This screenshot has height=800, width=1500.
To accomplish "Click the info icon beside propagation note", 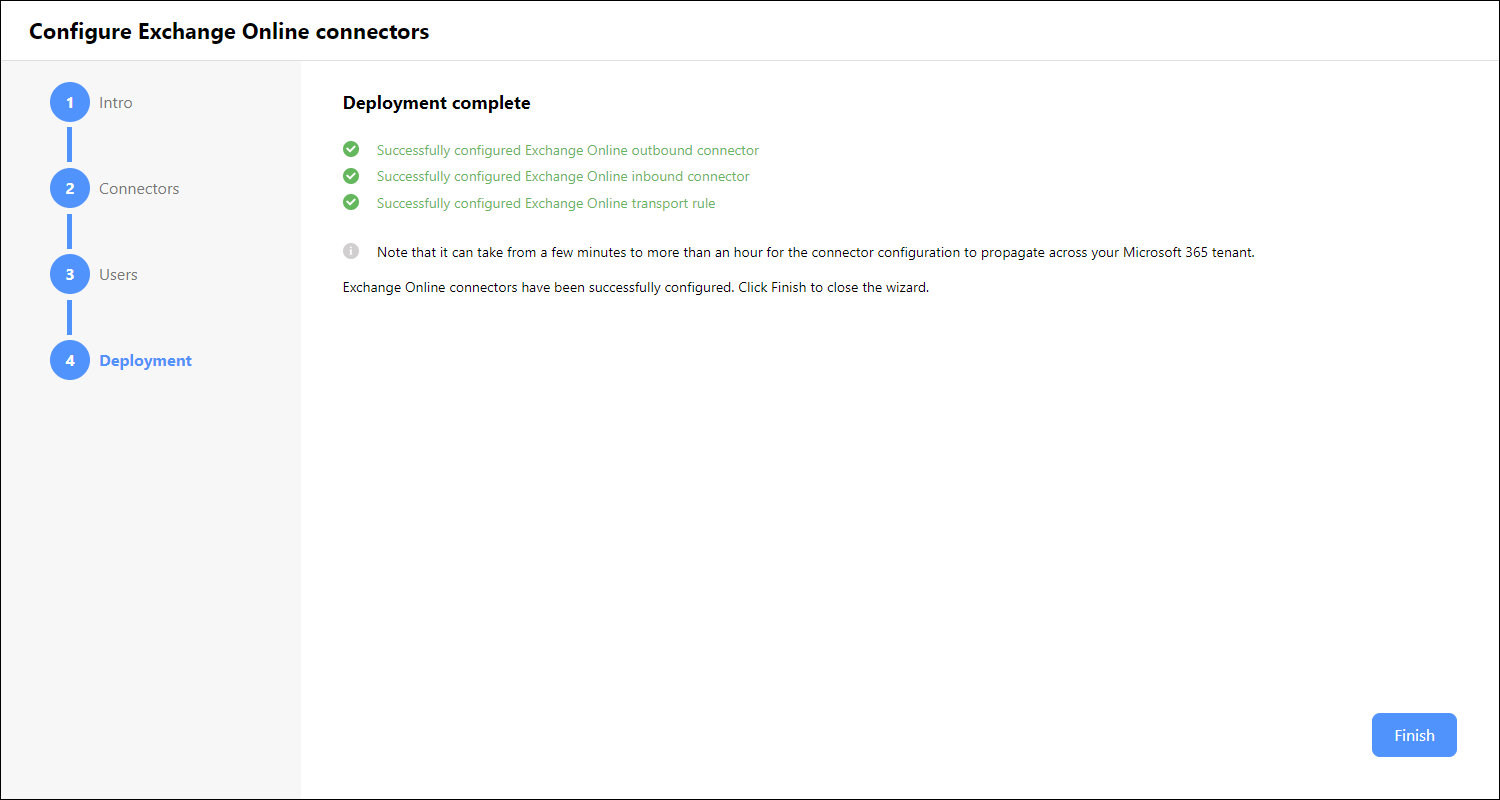I will pyautogui.click(x=351, y=251).
